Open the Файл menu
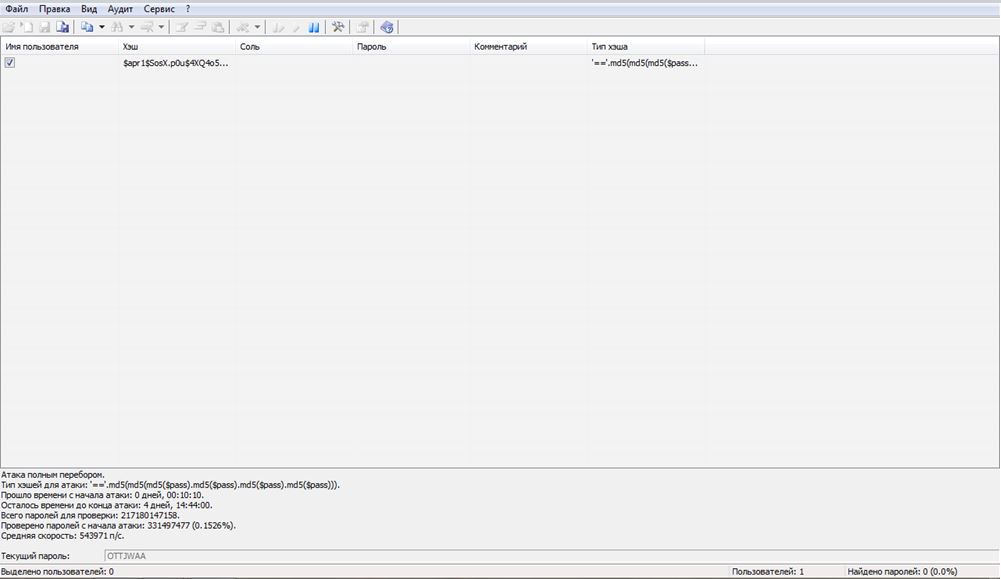The height and width of the screenshot is (579, 1001). click(16, 8)
